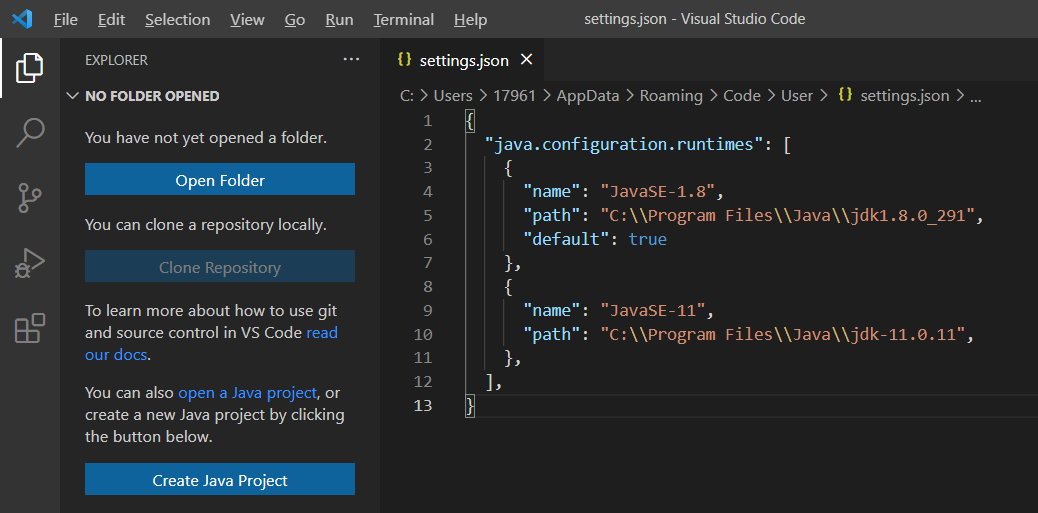Open the Extensions view
The image size is (1038, 513).
point(30,328)
